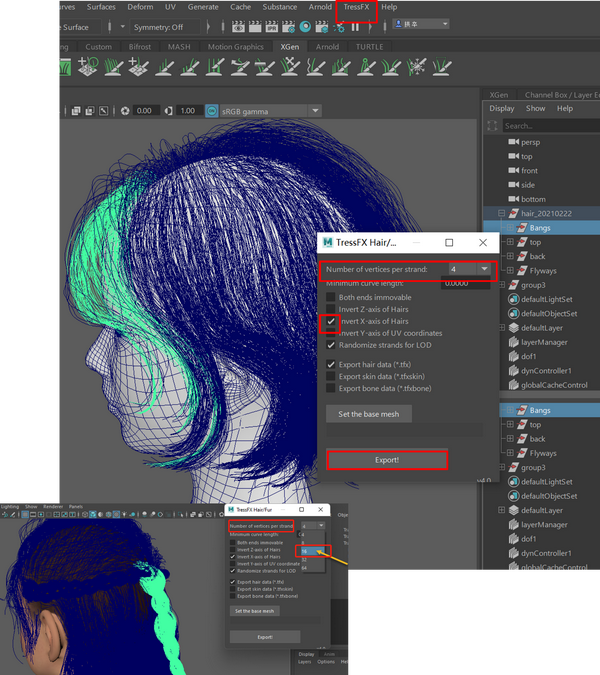
Task: Toggle Both ends immovable in small TressFX Hair/Fur dialog
Action: coord(232,542)
